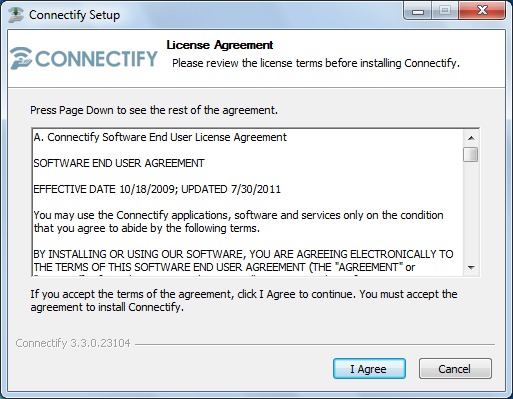Image resolution: width=513 pixels, height=399 pixels.
Task: Click the Connectify Setup title bar text
Action: coord(74,15)
